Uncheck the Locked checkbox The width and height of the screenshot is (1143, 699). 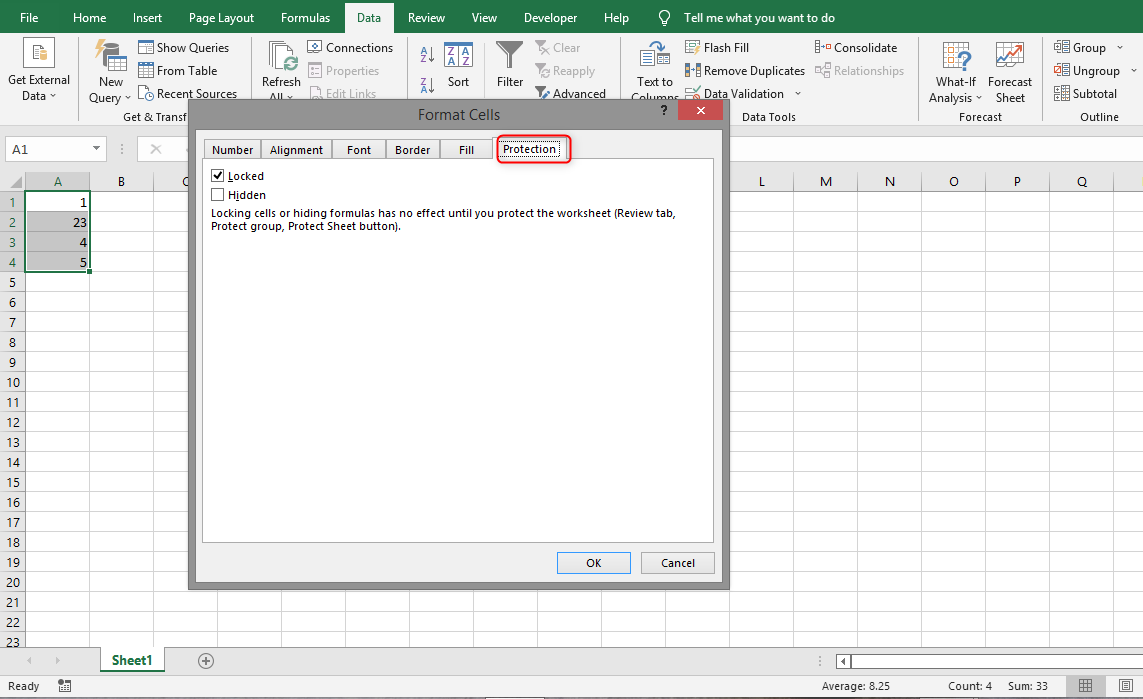coord(217,175)
